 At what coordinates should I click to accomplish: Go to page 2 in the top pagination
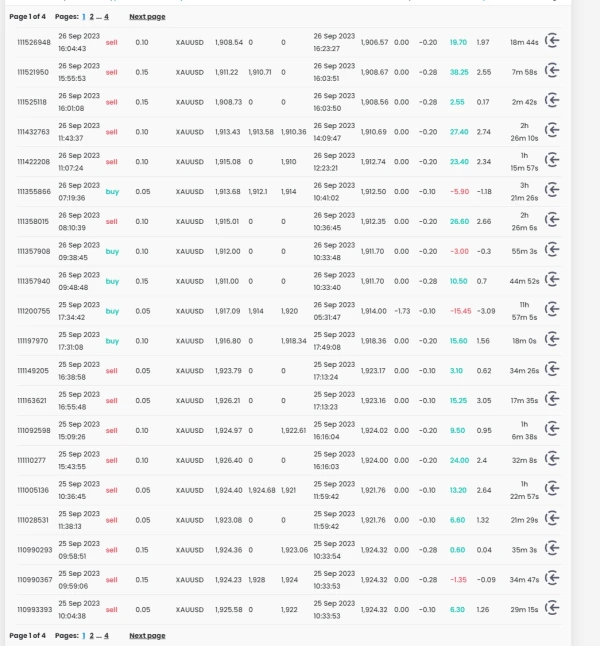92,17
